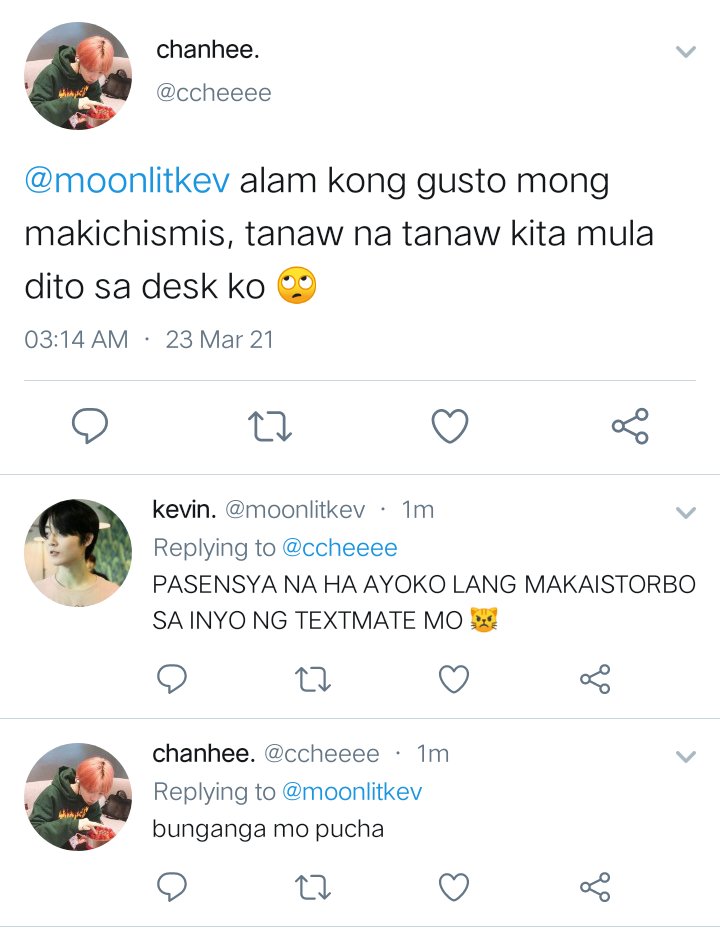Image resolution: width=720 pixels, height=939 pixels.
Task: Like kevin's TEXTMATE MO reply
Action: point(454,679)
